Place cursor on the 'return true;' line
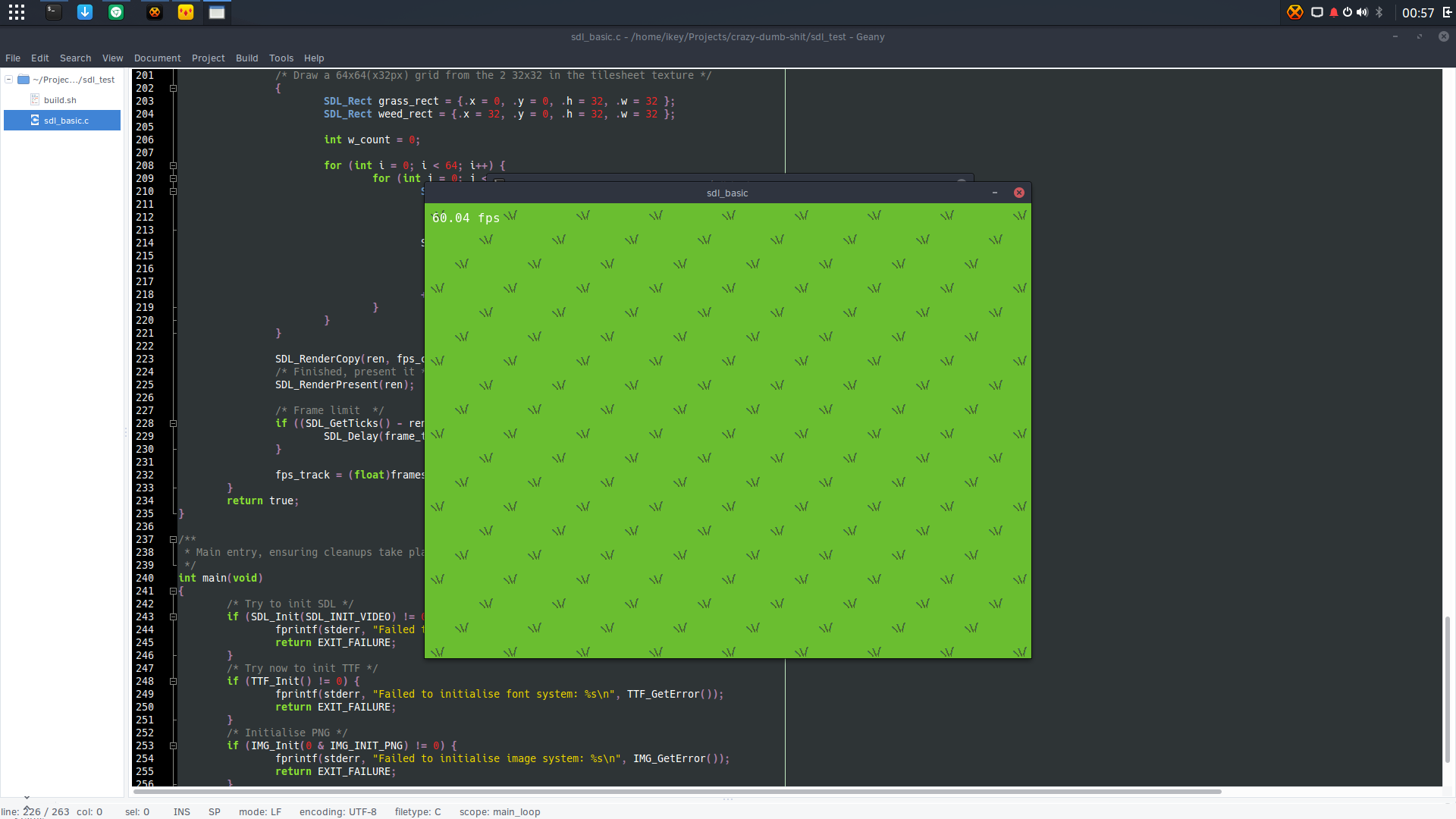The width and height of the screenshot is (1456, 819). [262, 500]
